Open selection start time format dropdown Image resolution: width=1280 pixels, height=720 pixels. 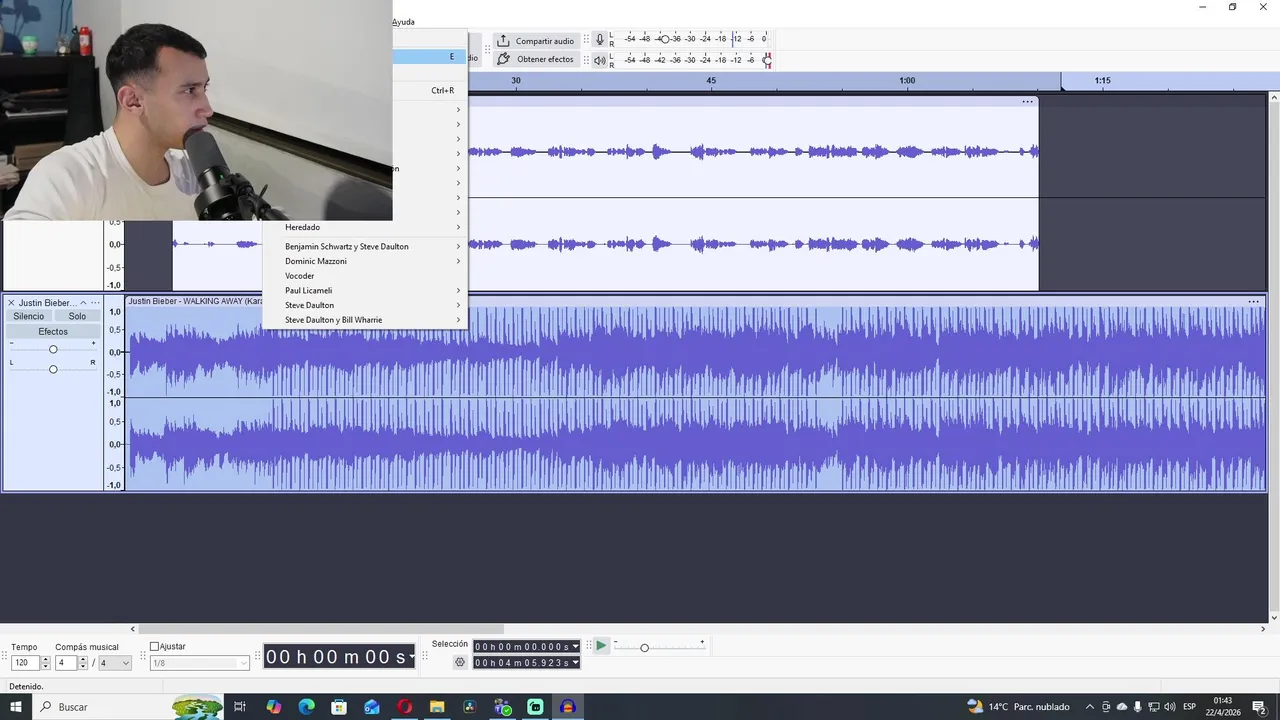575,647
